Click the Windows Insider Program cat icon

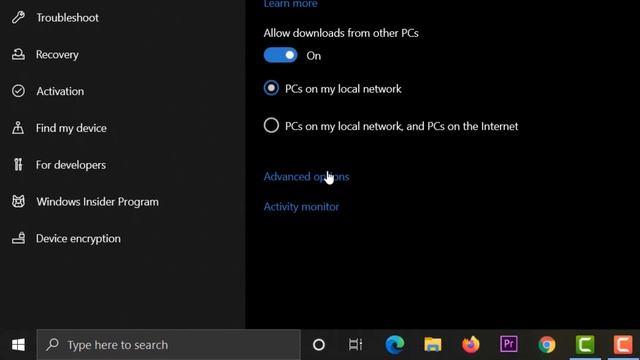tap(18, 201)
